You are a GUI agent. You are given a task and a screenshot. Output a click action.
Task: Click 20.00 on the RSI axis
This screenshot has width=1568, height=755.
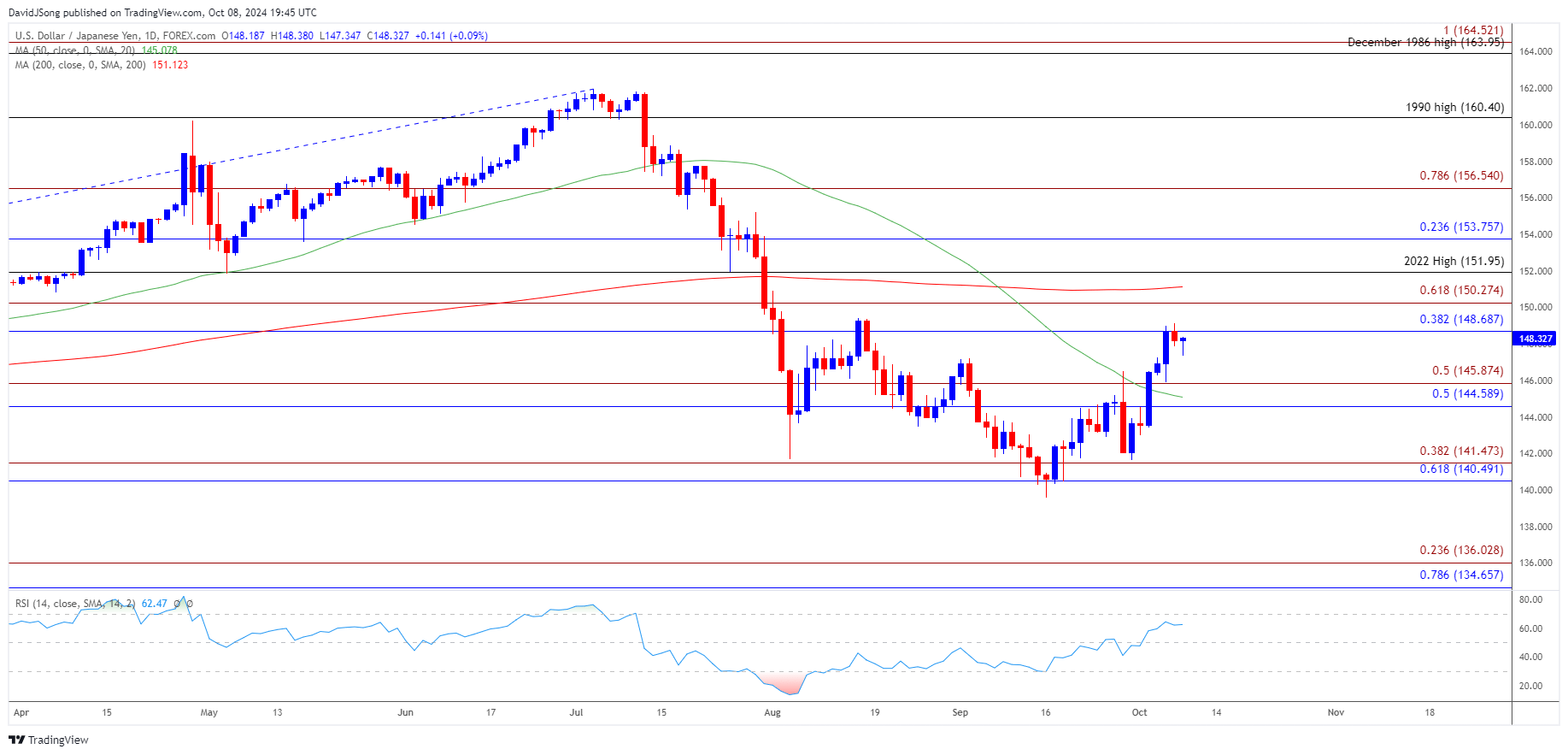[1530, 686]
